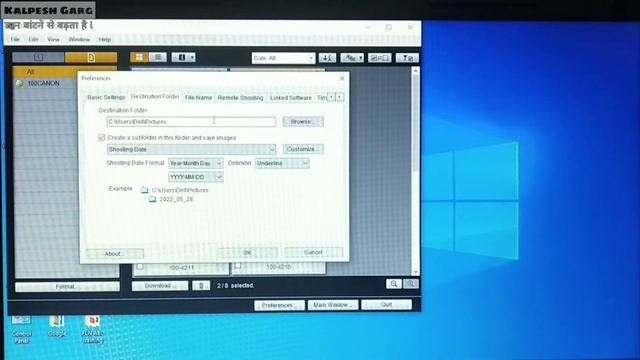Click the Browse button

coord(303,122)
